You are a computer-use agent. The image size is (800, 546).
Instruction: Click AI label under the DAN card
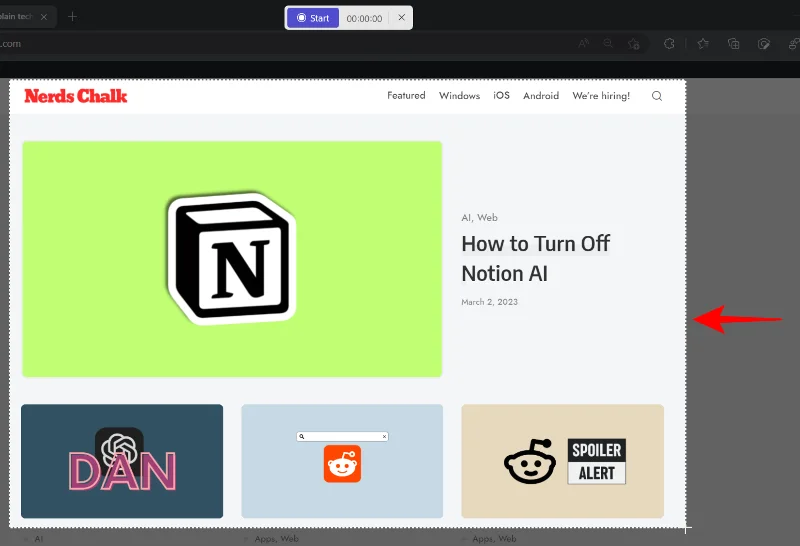(39, 538)
